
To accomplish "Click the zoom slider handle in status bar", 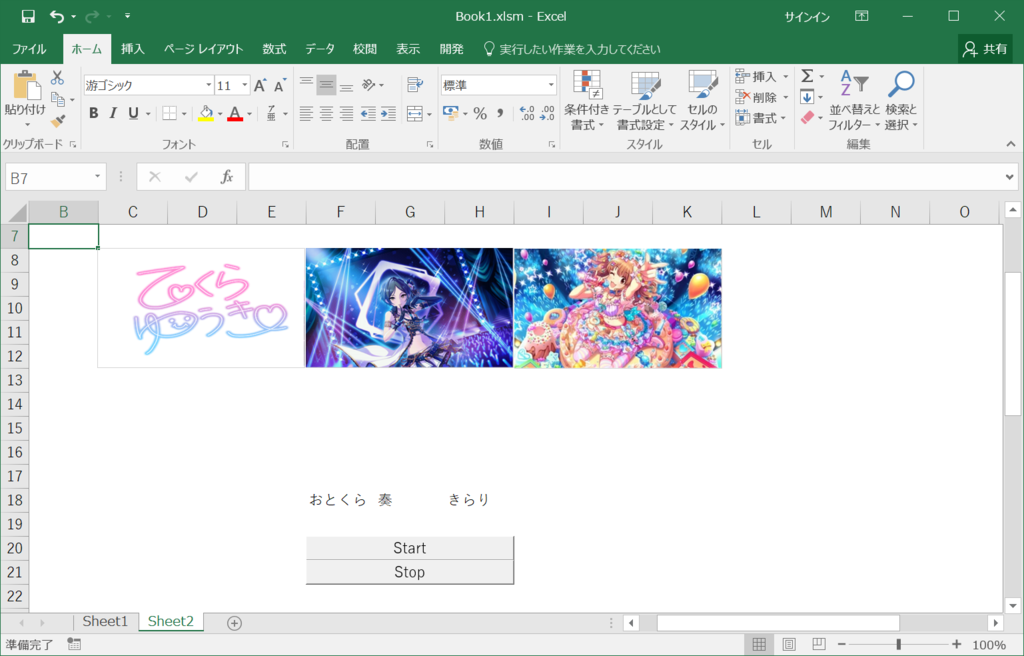I will point(899,644).
